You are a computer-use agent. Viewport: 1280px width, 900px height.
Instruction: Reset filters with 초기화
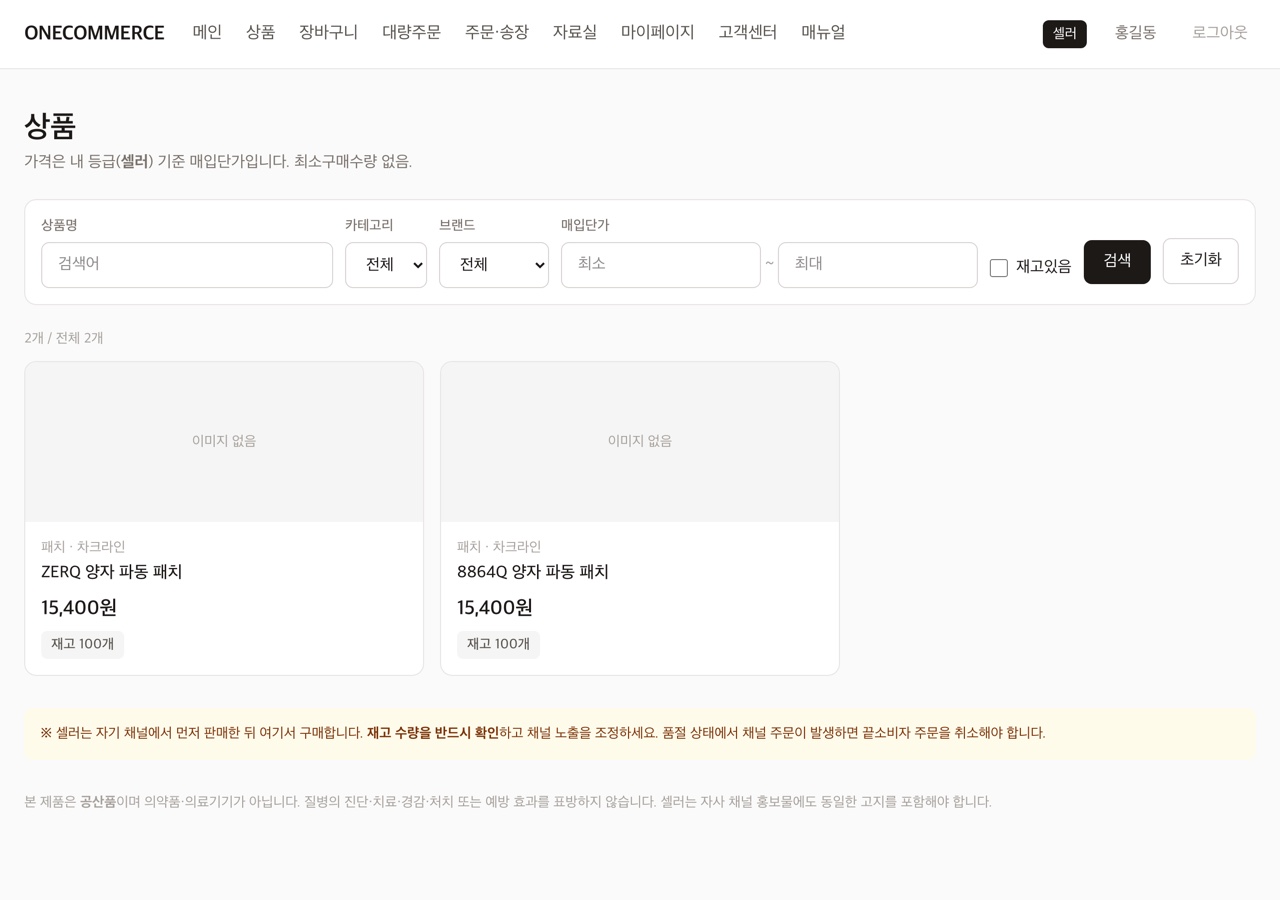click(x=1200, y=261)
